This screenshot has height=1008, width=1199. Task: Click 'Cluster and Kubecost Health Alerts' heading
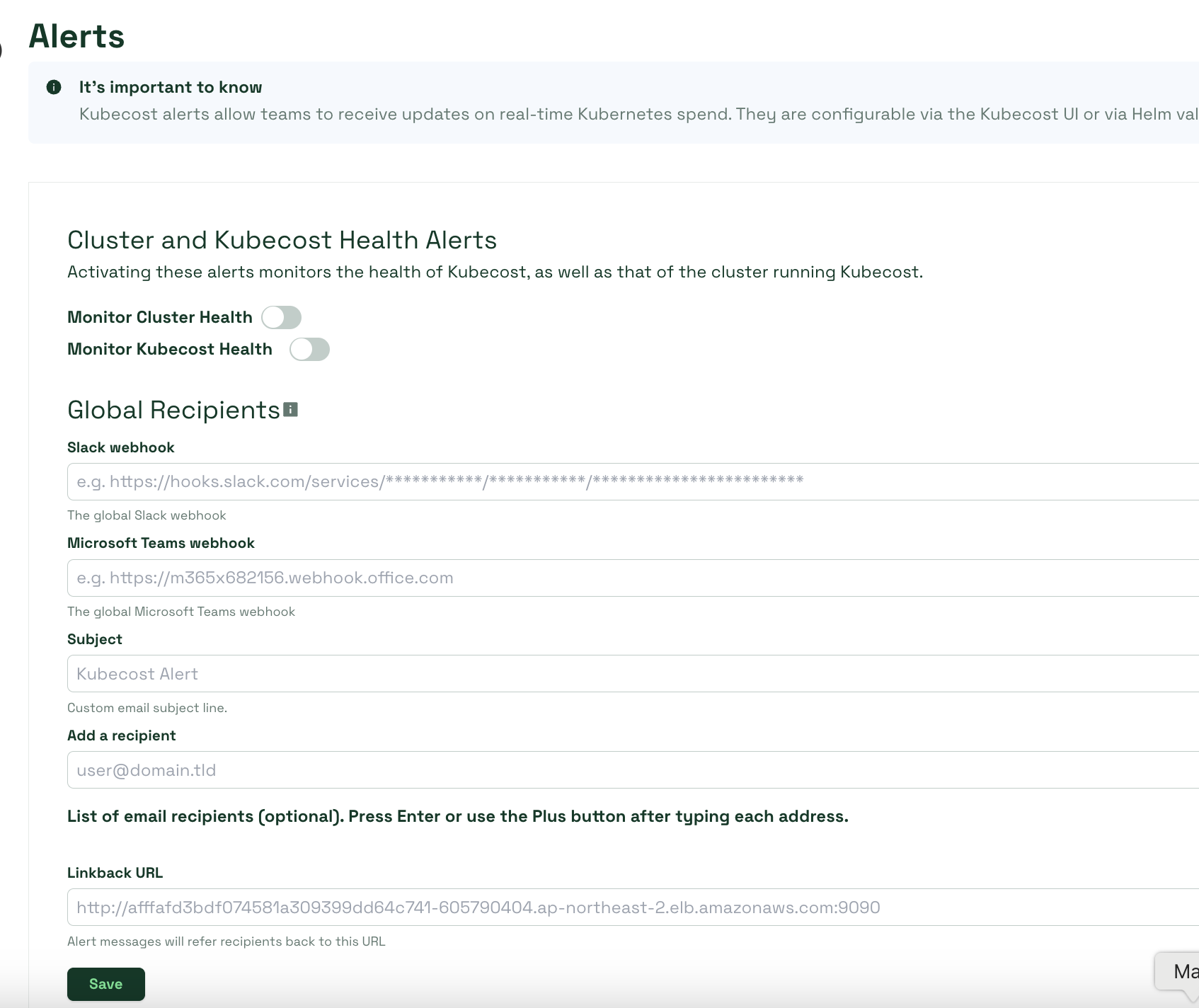[282, 240]
